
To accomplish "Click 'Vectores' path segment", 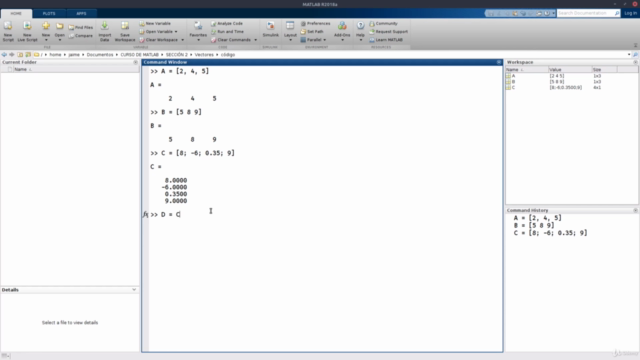I will (204, 54).
